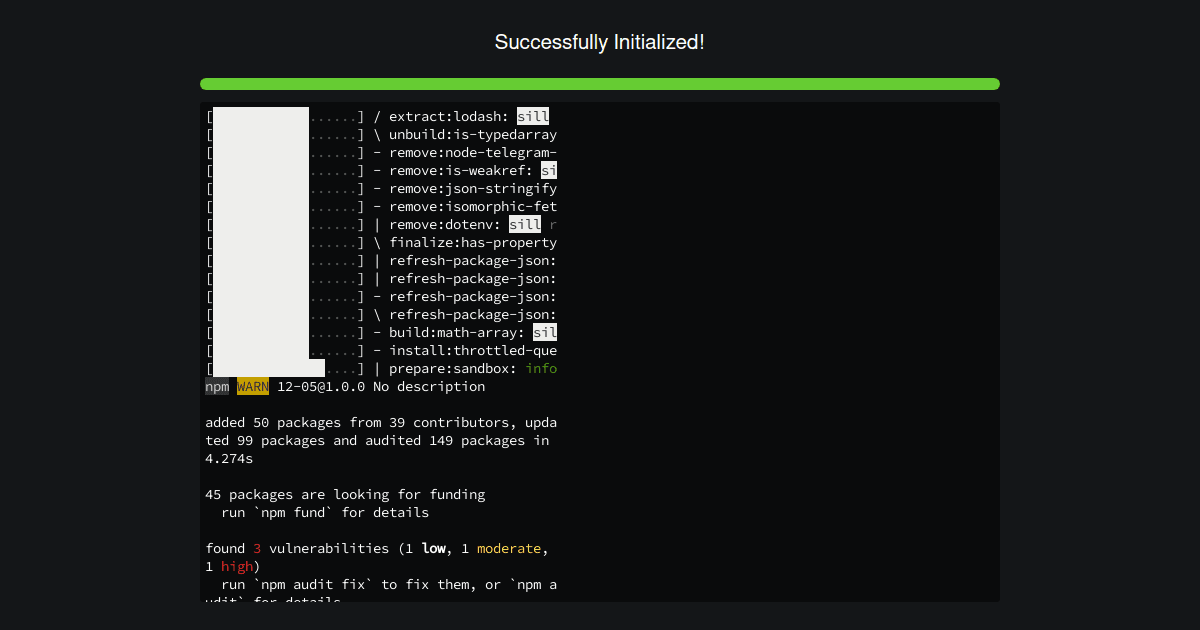Screen dimensions: 1200x630
Task: Click the yellow WARN indicator
Action: click(252, 386)
